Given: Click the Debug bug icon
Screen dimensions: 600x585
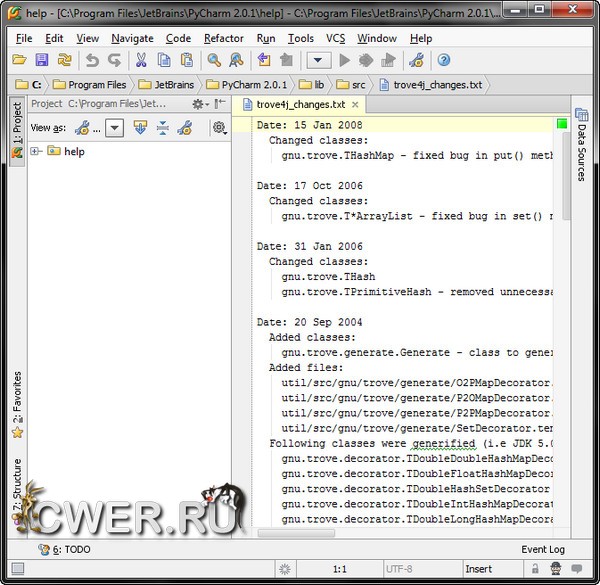Looking at the screenshot, I should 366,60.
